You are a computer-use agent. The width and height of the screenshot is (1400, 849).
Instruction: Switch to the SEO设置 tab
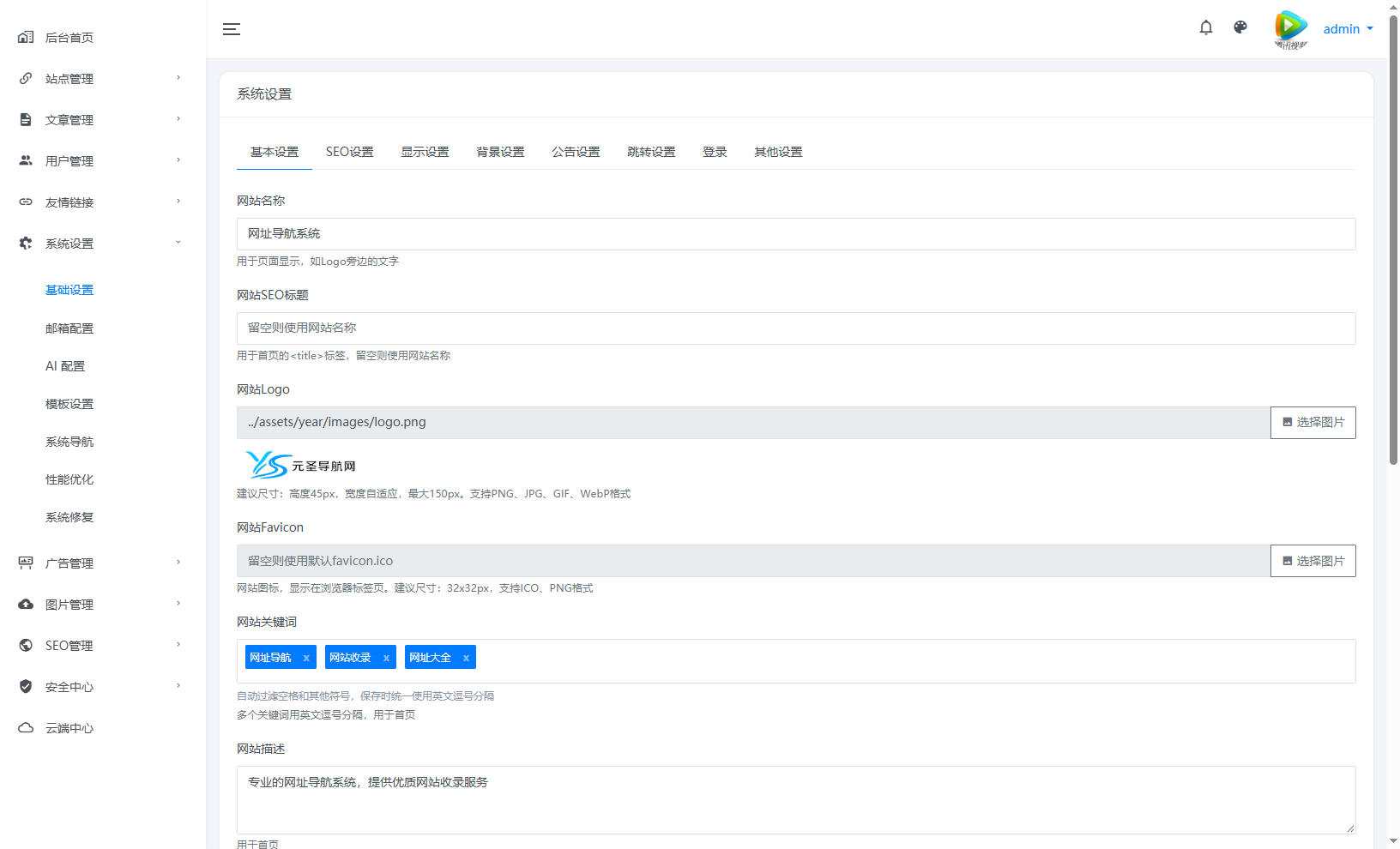tap(349, 152)
